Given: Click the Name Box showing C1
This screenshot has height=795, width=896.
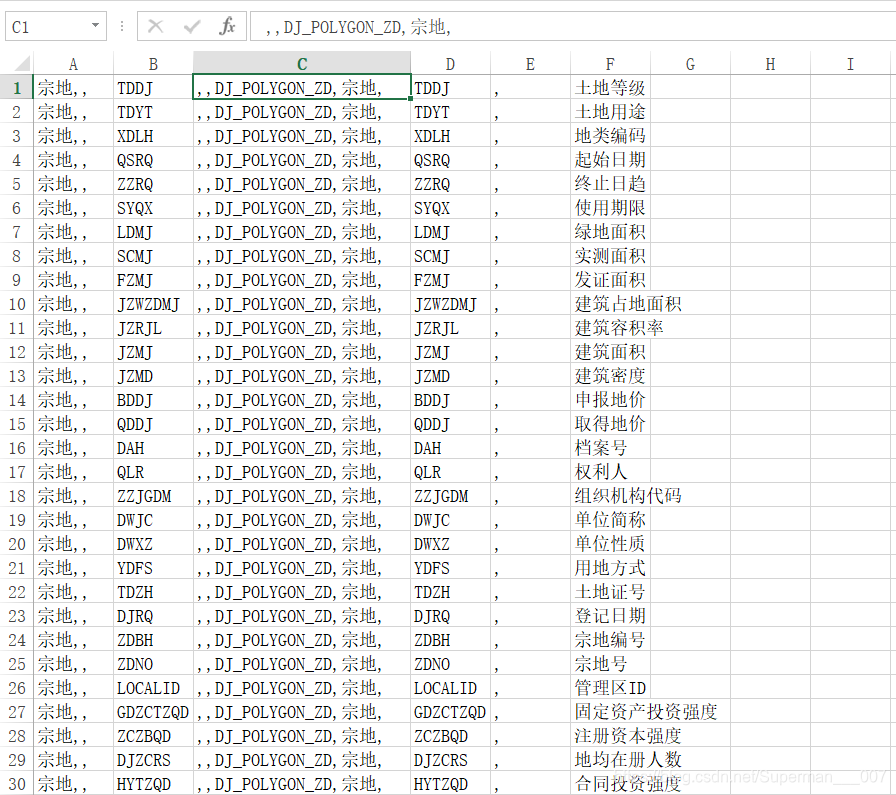Looking at the screenshot, I should point(55,26).
